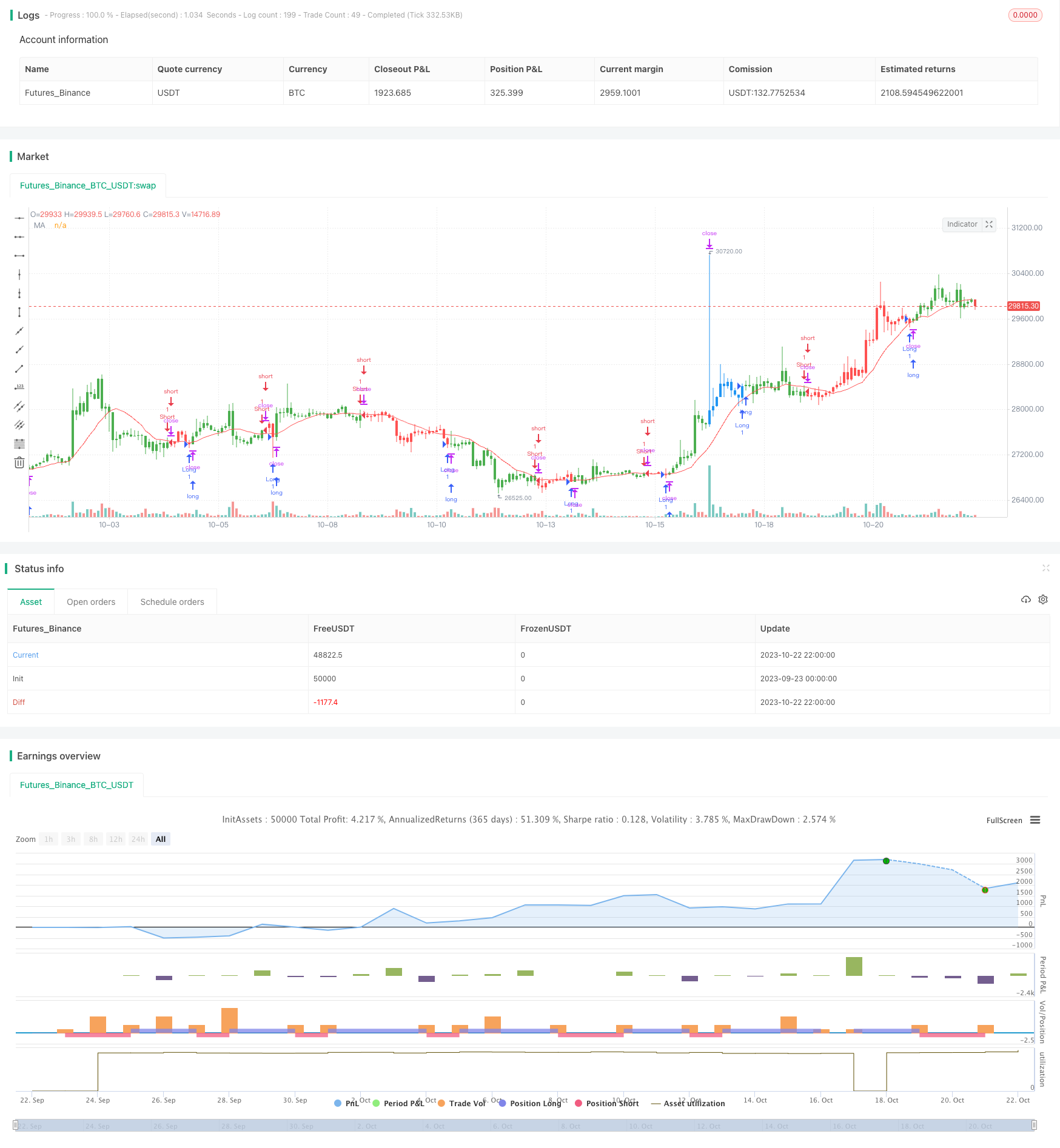The width and height of the screenshot is (1060, 1148).
Task: Click the FreeUSDT value 48822.5
Action: point(328,655)
